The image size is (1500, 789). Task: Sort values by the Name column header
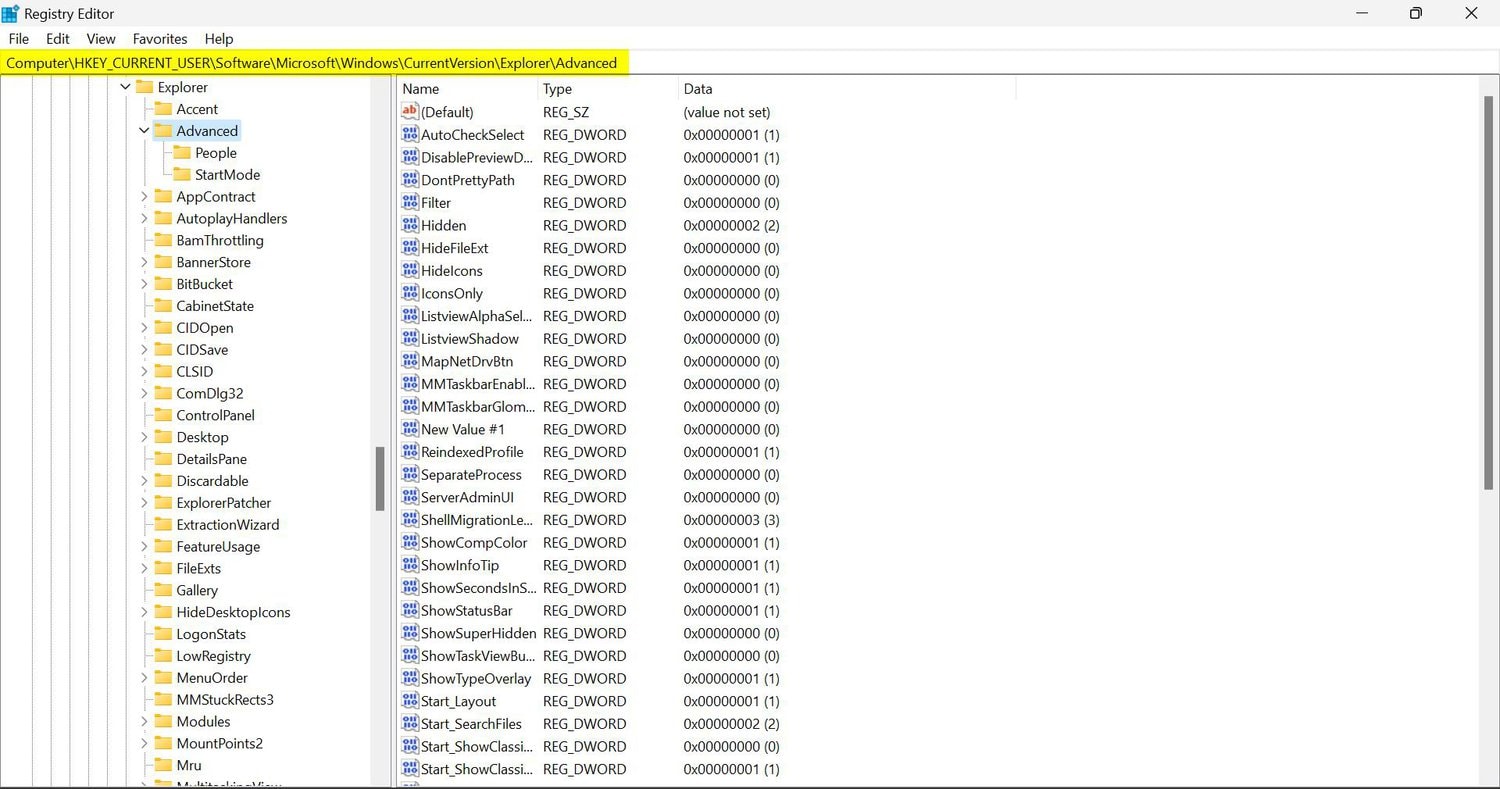[x=467, y=89]
